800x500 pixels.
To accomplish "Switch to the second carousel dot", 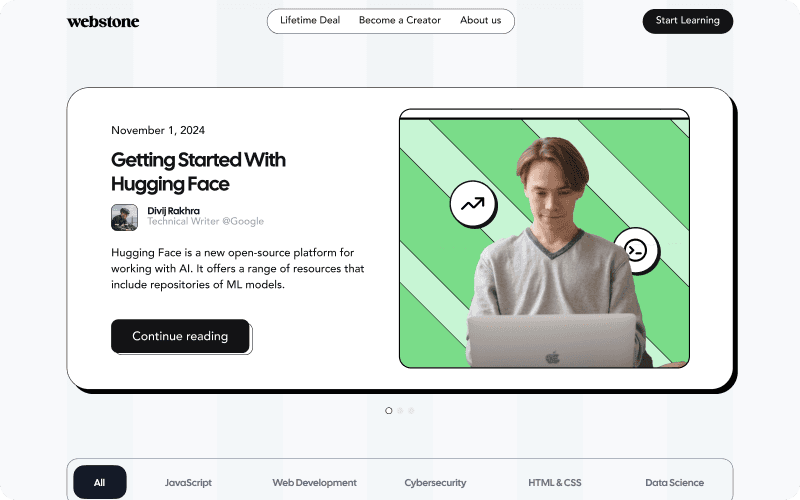I will (400, 411).
